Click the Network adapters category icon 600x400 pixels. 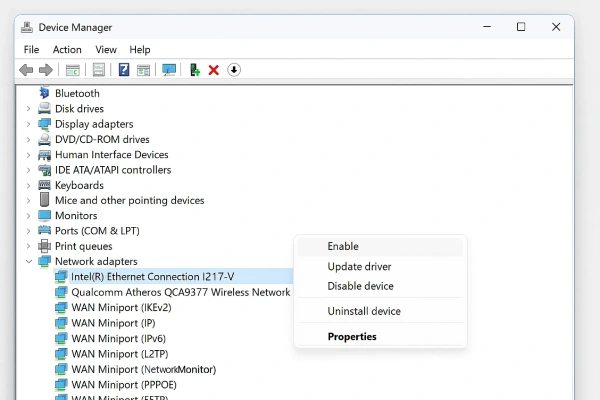(44, 261)
